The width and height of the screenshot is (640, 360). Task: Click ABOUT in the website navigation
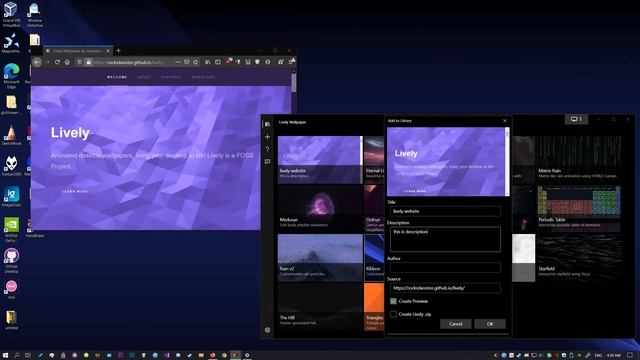(x=144, y=77)
